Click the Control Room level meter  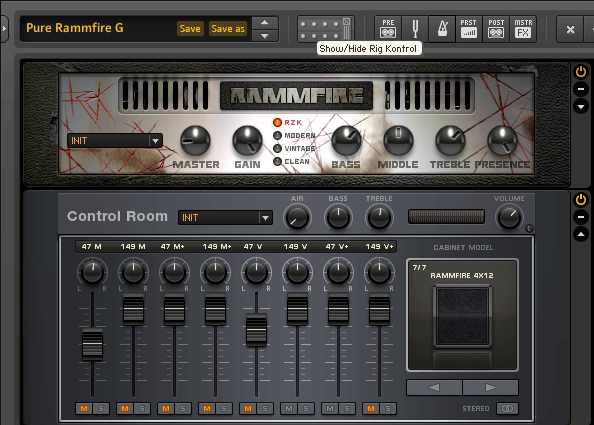tap(446, 217)
